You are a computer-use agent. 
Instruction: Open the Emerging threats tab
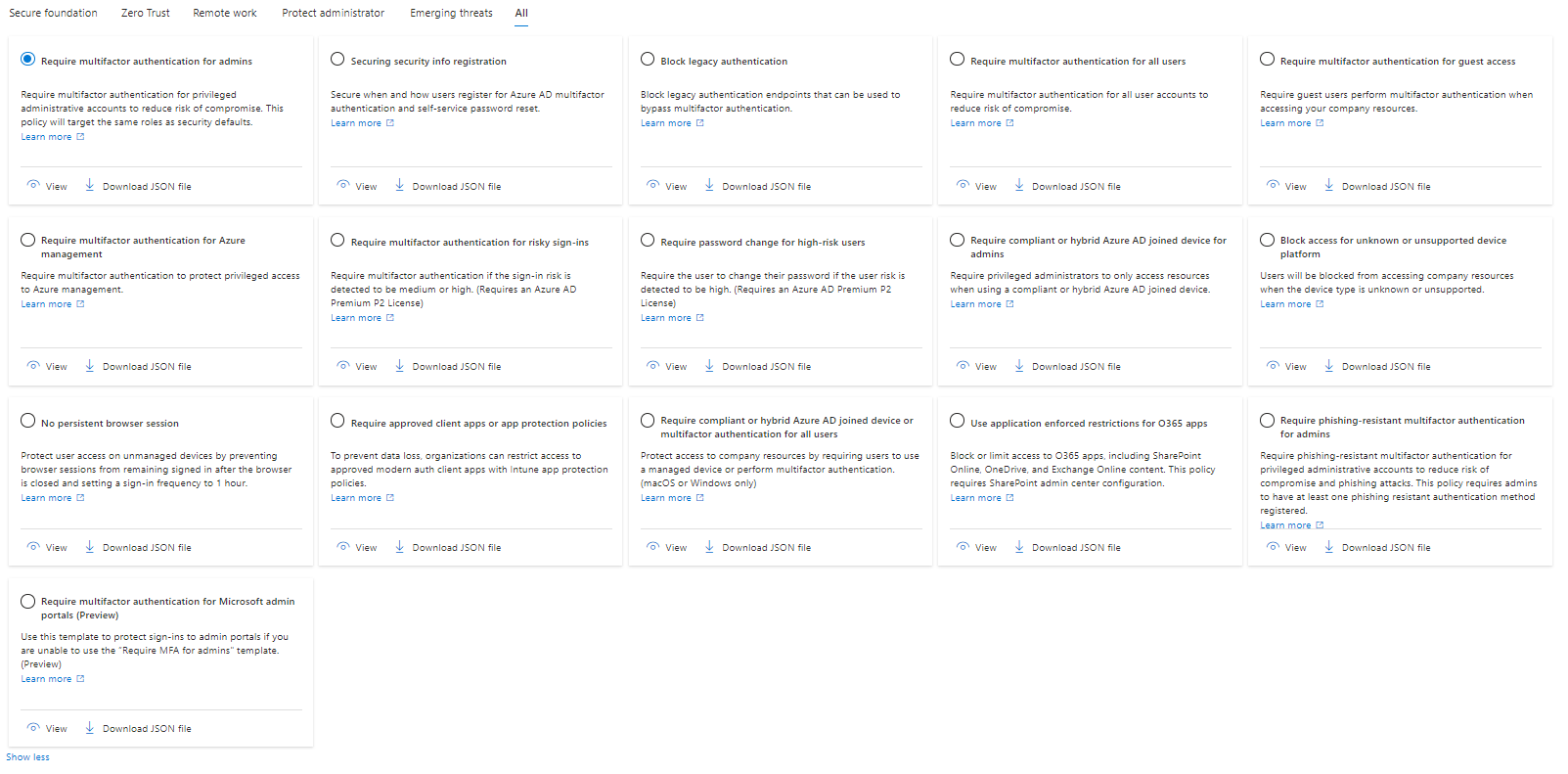tap(451, 13)
